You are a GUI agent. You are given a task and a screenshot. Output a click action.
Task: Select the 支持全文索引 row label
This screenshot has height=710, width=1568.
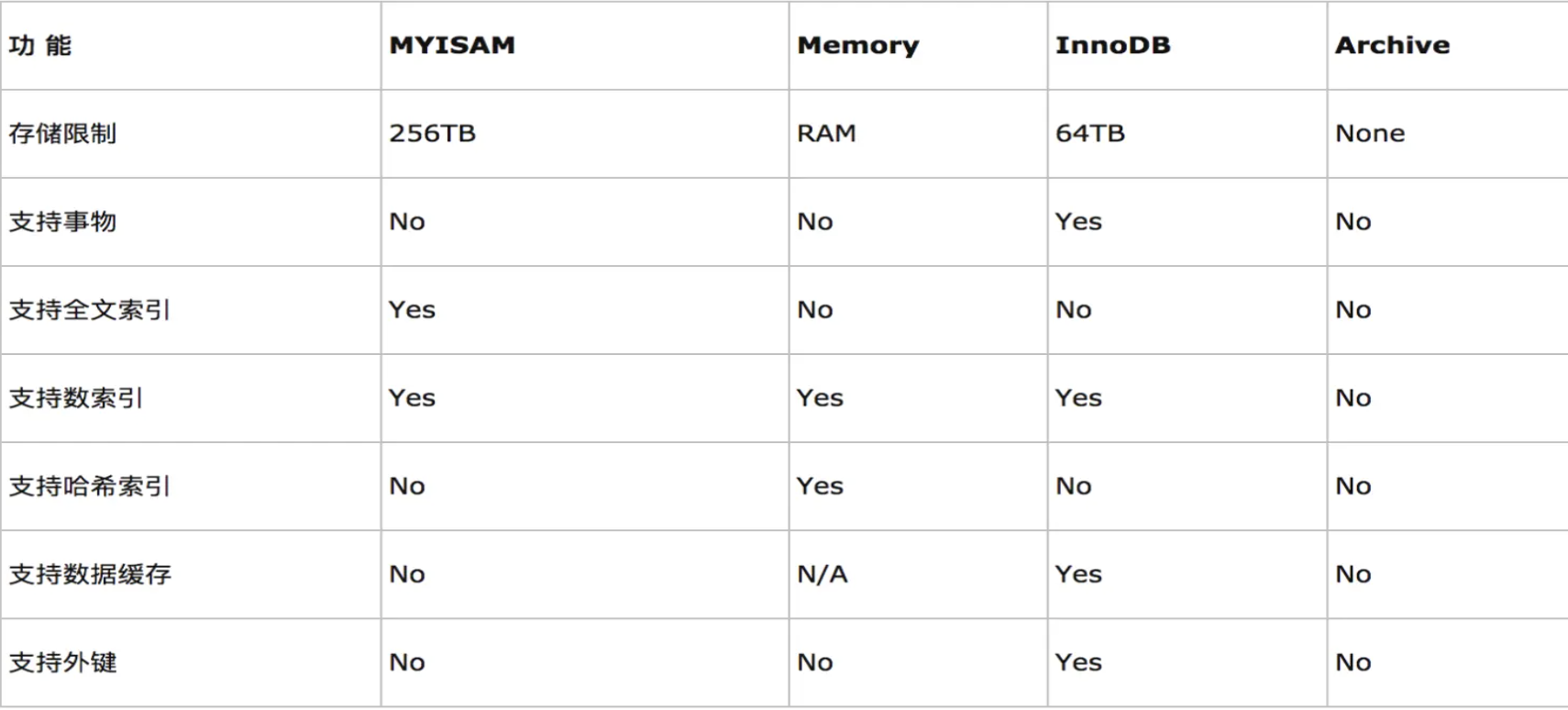coord(90,310)
